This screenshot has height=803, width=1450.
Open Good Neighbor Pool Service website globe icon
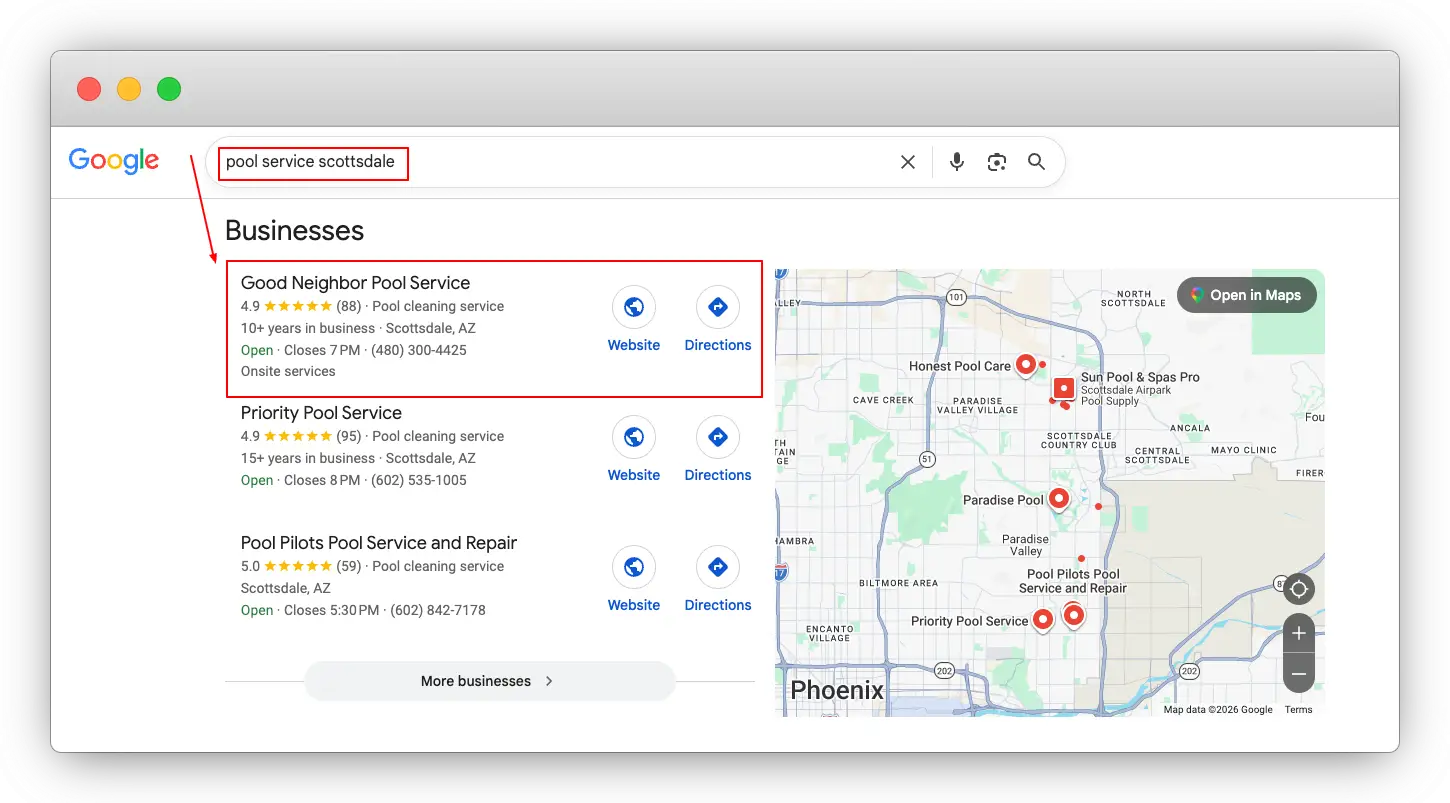point(634,307)
